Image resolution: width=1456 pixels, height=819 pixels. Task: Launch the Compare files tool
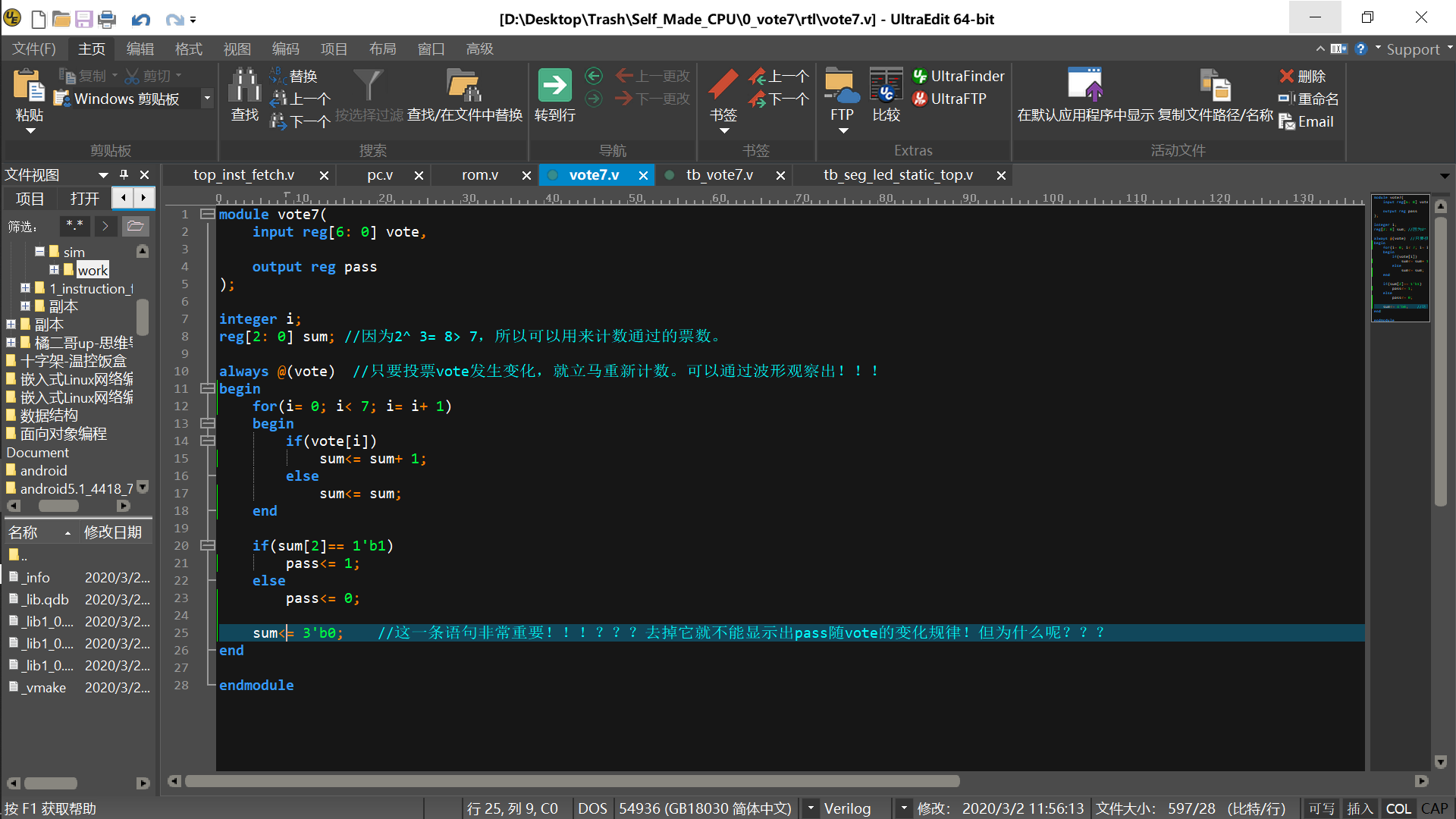pos(886,85)
